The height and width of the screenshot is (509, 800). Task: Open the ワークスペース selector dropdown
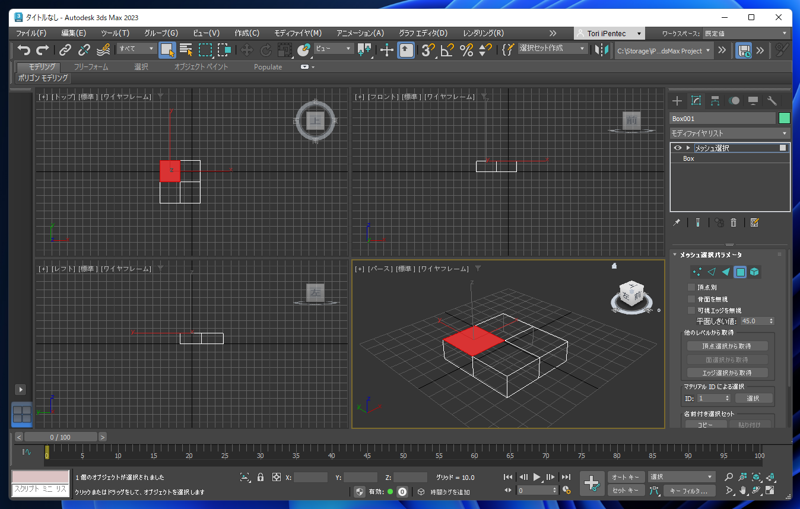746,33
